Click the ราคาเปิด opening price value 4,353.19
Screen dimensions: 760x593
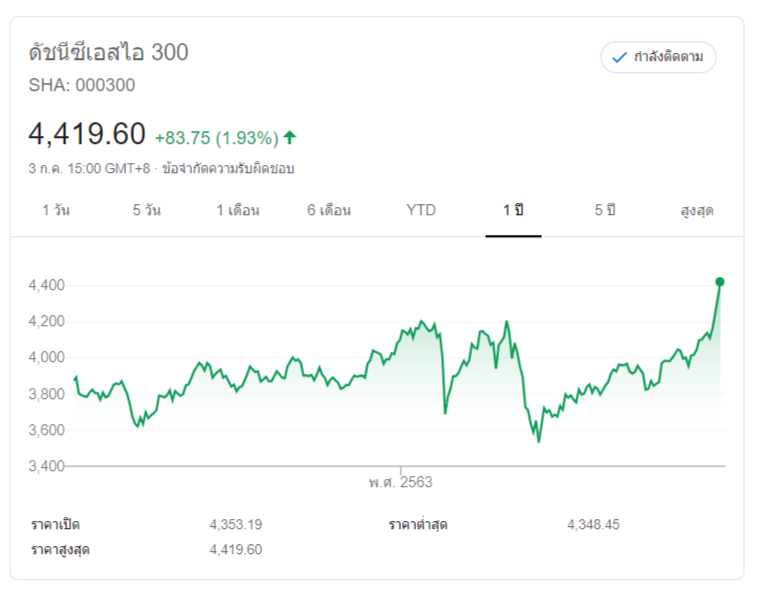coord(236,524)
